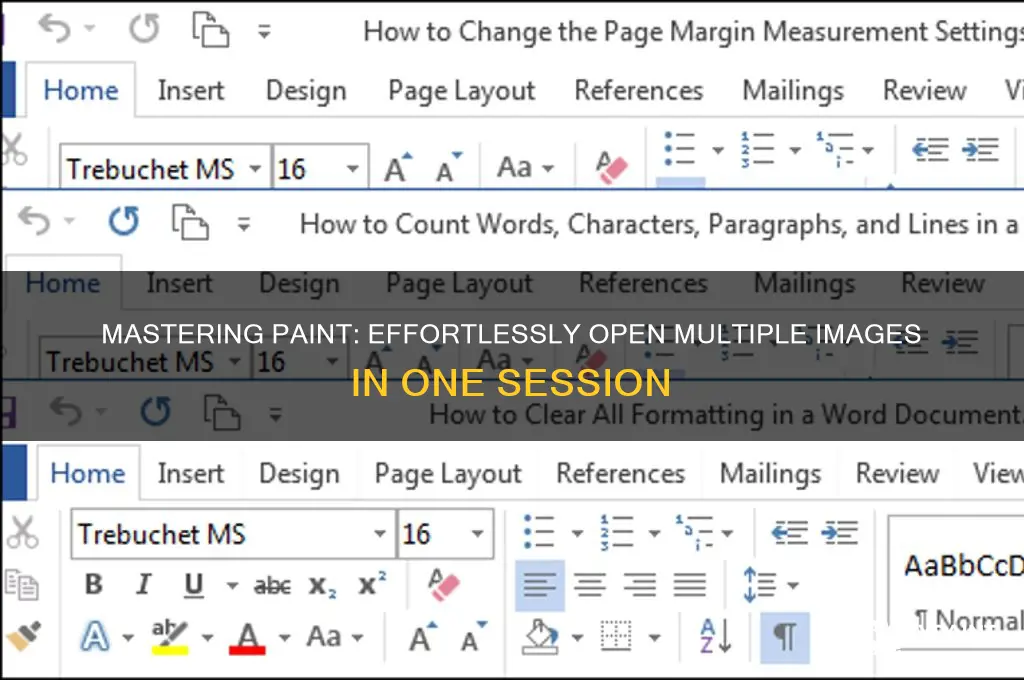Toggle Strikethrough in the bottom window ribbon
The height and width of the screenshot is (680, 1024).
tap(272, 586)
